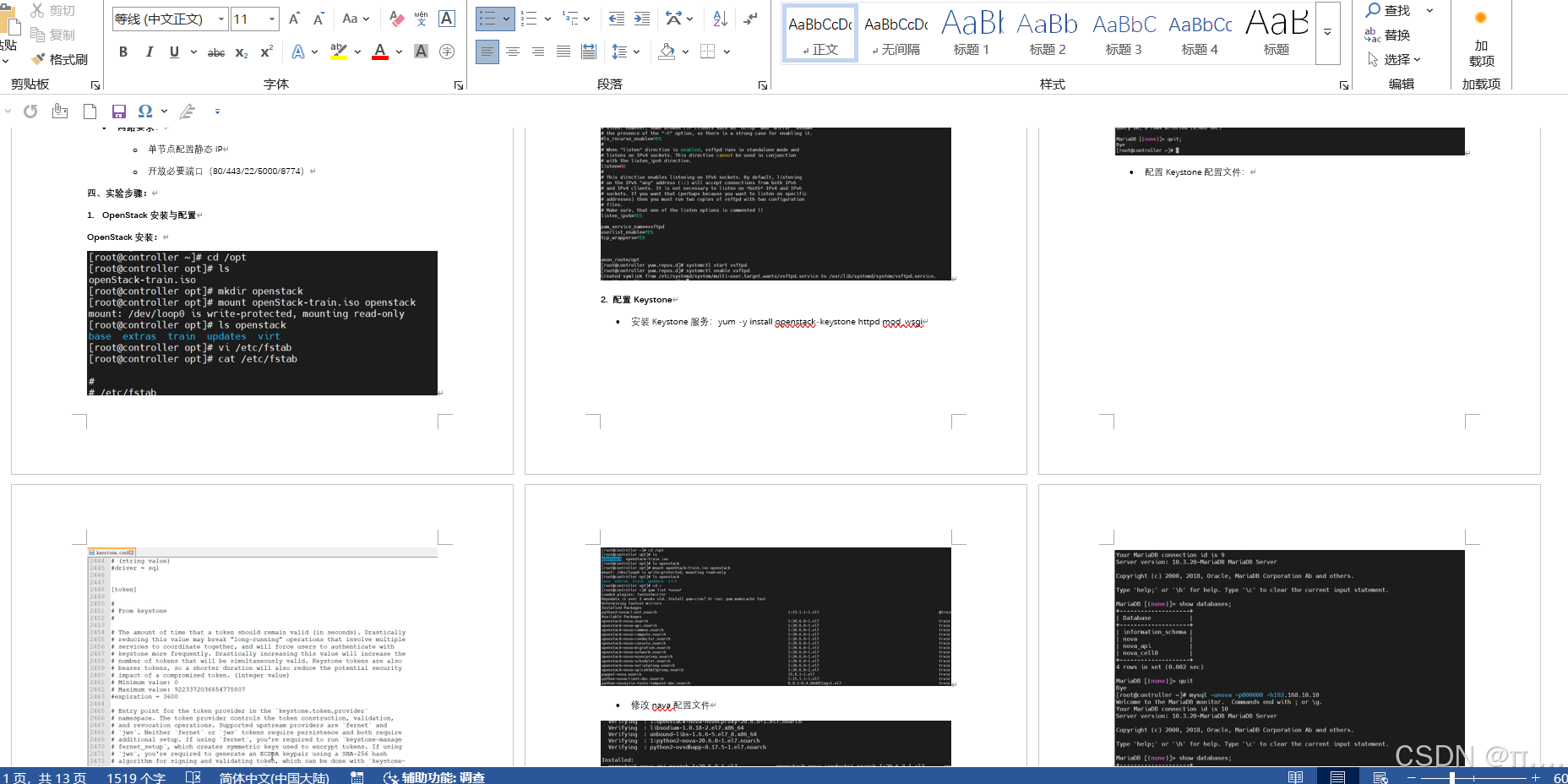Expand underline style dropdown arrow
The height and width of the screenshot is (784, 1568).
tap(193, 52)
